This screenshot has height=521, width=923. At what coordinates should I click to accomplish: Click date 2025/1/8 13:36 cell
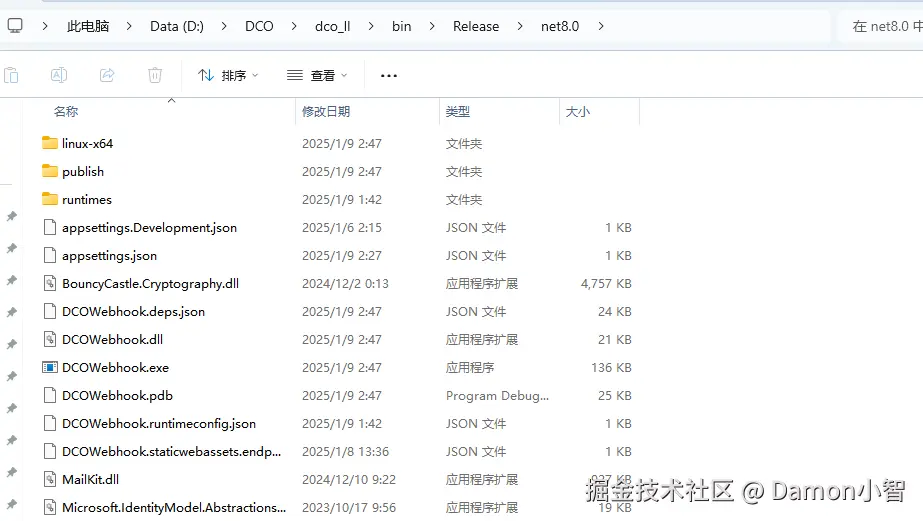(x=346, y=452)
